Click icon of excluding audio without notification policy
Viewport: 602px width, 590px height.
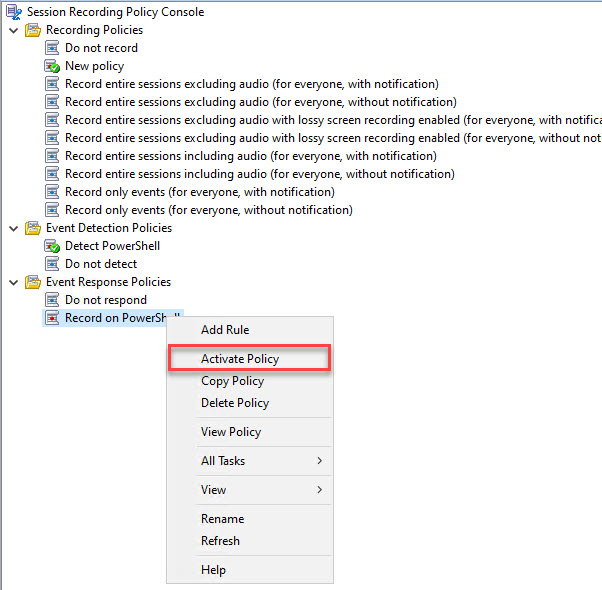pos(52,102)
